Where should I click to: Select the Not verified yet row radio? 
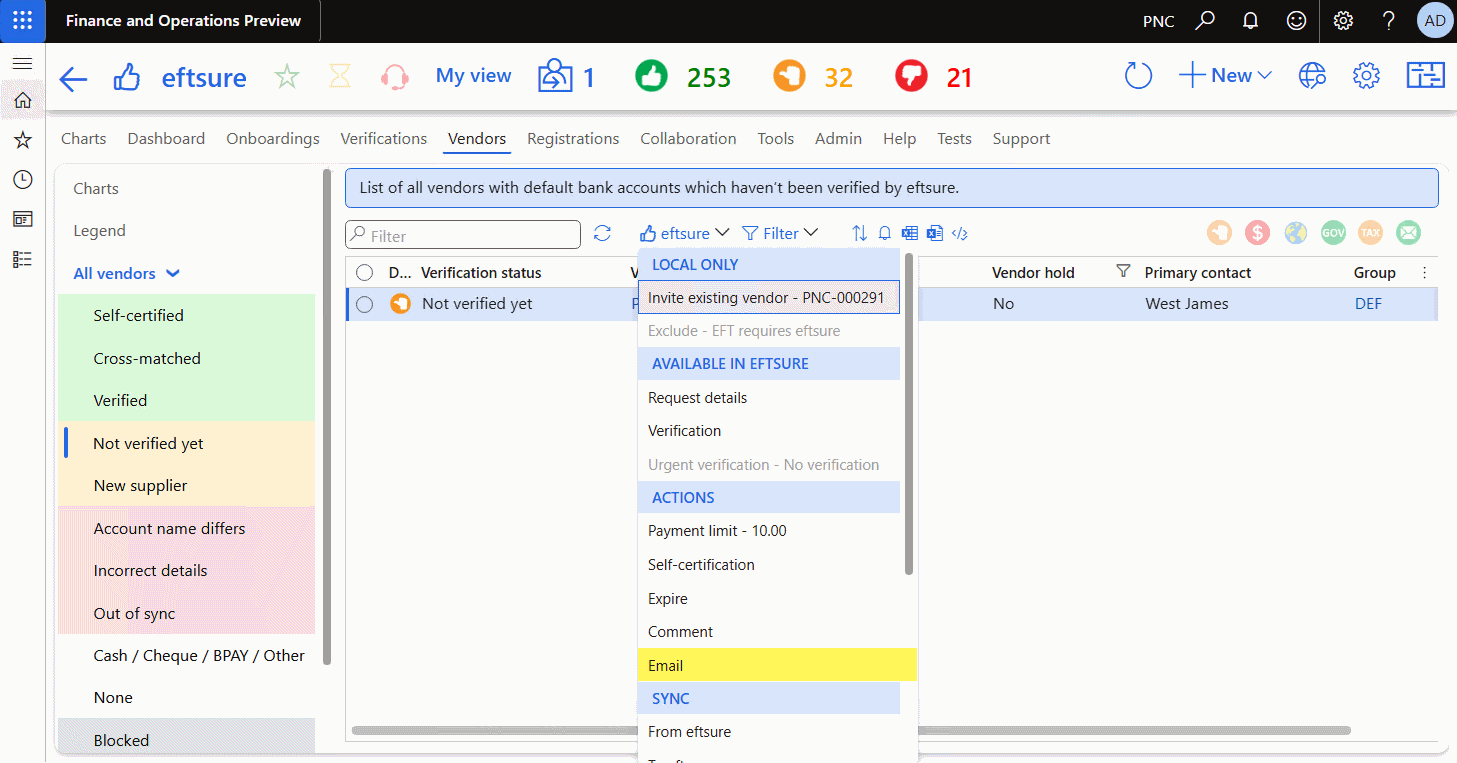pyautogui.click(x=364, y=304)
